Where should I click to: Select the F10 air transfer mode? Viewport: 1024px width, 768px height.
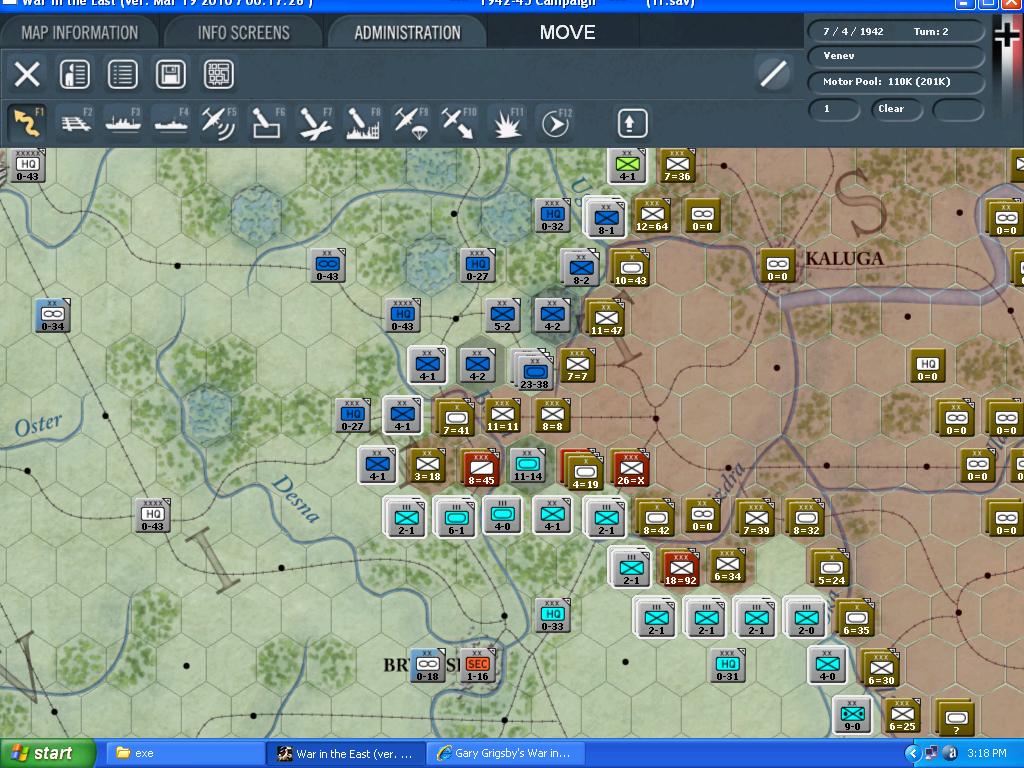click(459, 123)
